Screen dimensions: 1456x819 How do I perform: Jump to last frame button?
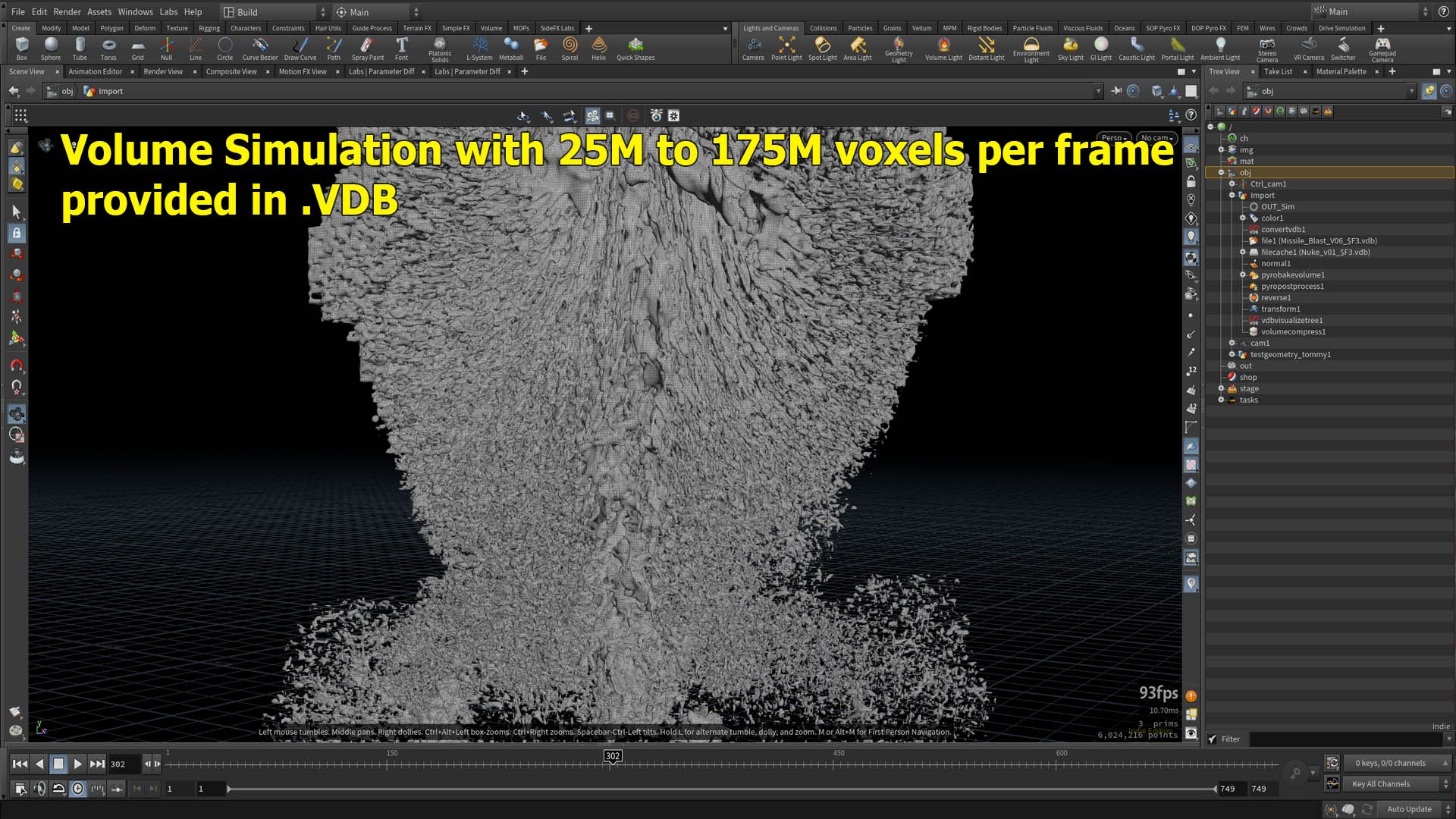pyautogui.click(x=97, y=764)
